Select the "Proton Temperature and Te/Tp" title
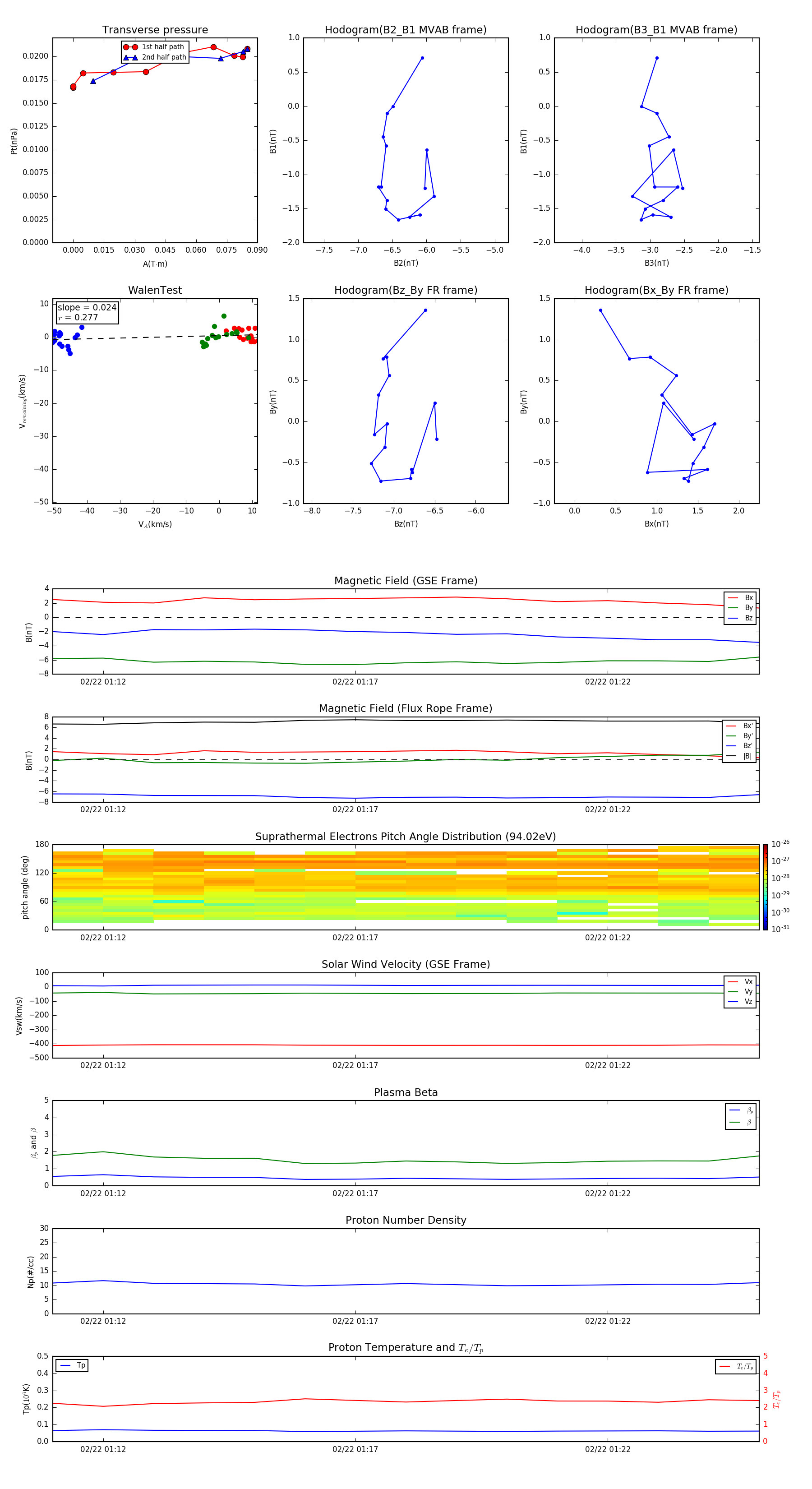The width and height of the screenshot is (812, 1489). click(406, 1348)
